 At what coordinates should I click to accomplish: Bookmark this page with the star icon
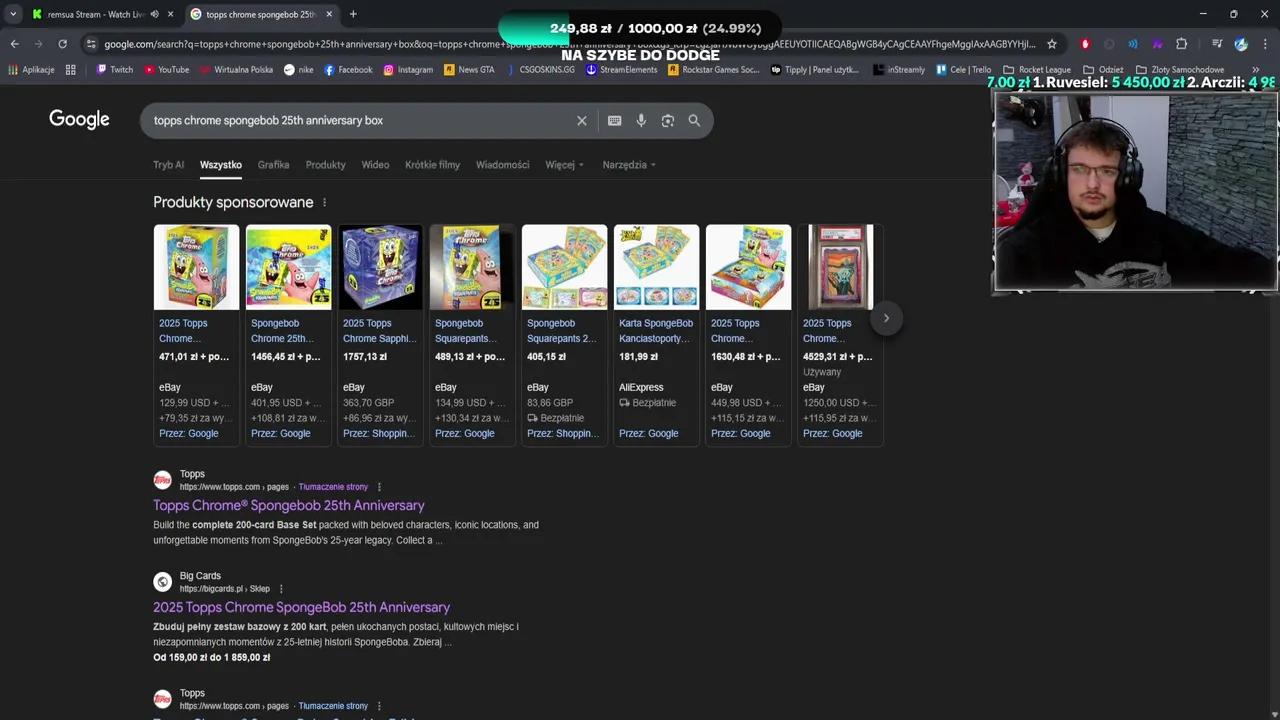(x=1052, y=44)
